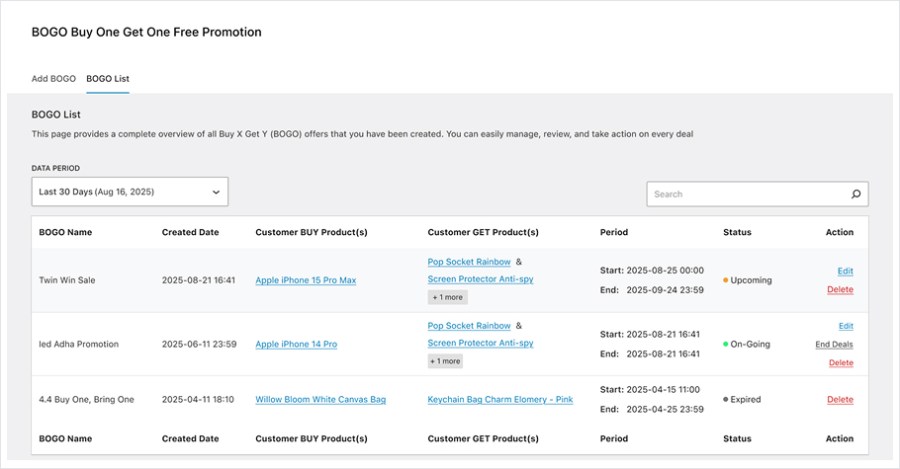This screenshot has width=900, height=469.
Task: Open the Data Period dropdown
Action: point(129,191)
